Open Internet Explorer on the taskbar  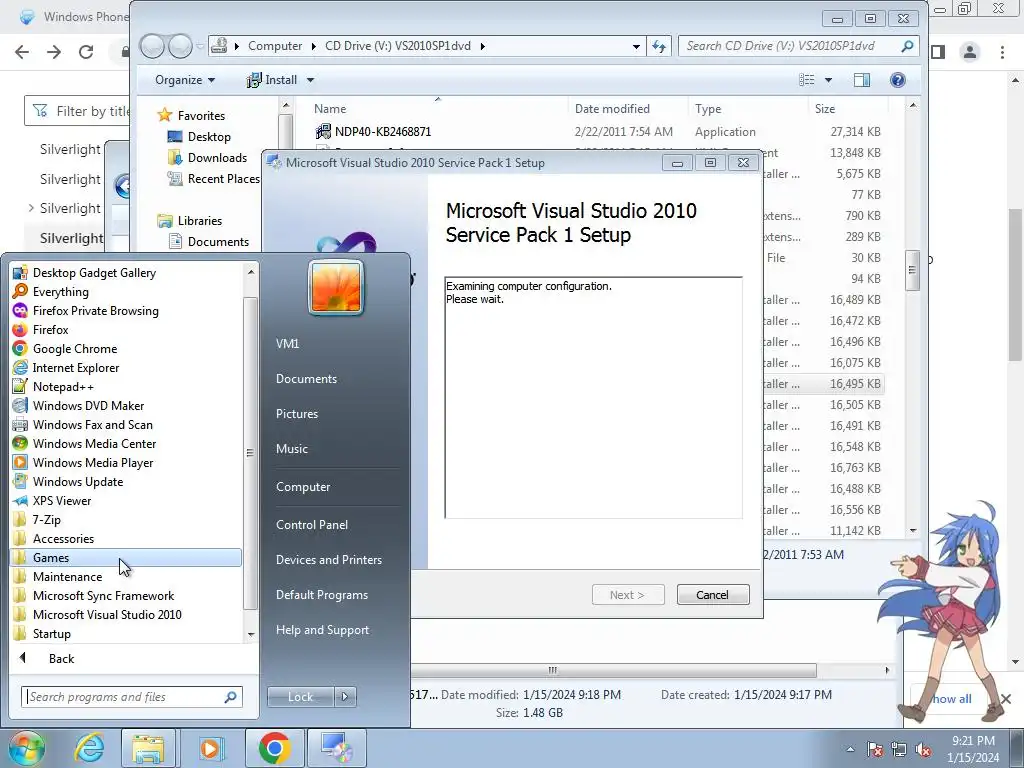click(x=89, y=748)
